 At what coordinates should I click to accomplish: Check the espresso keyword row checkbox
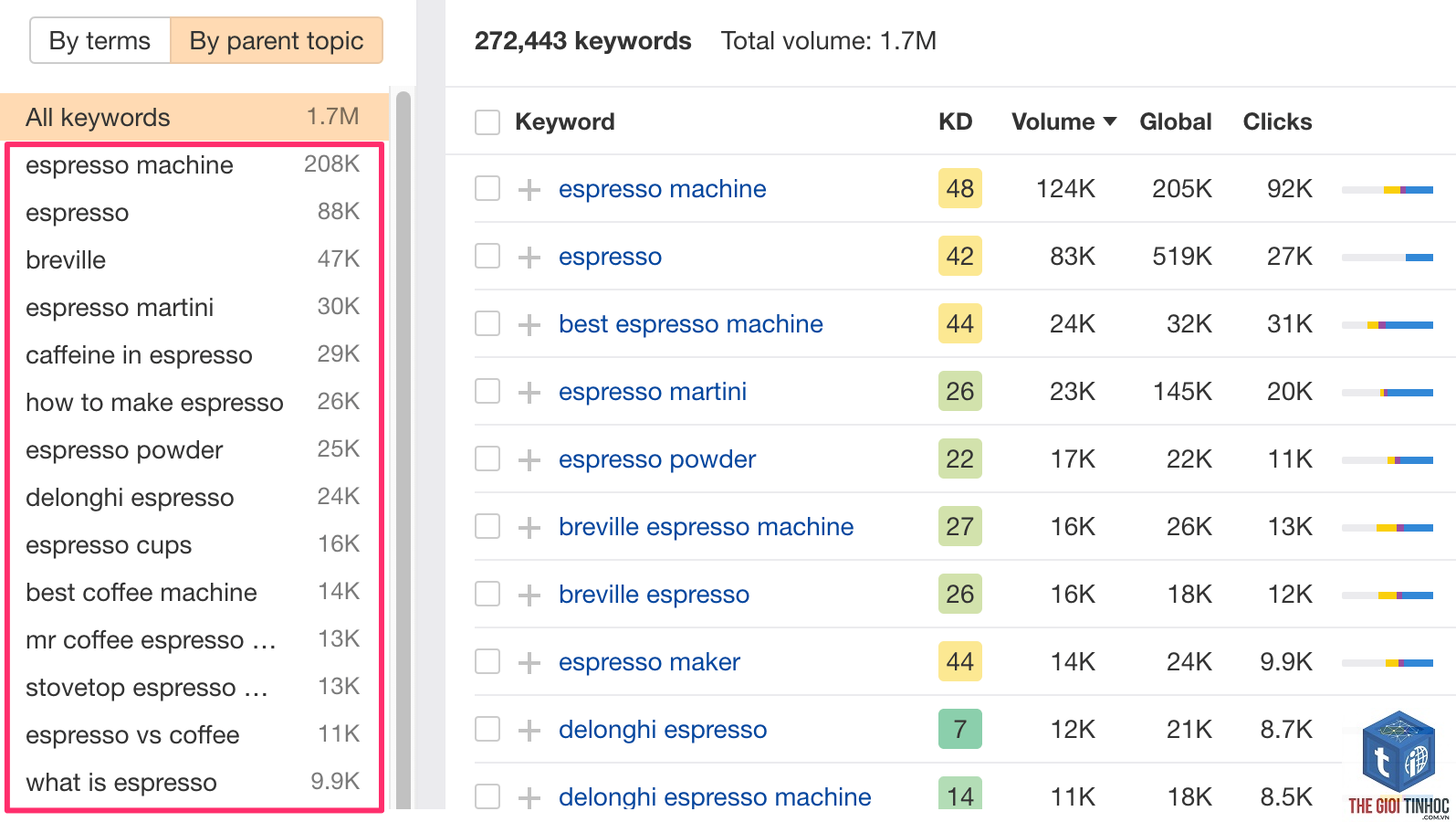point(487,256)
